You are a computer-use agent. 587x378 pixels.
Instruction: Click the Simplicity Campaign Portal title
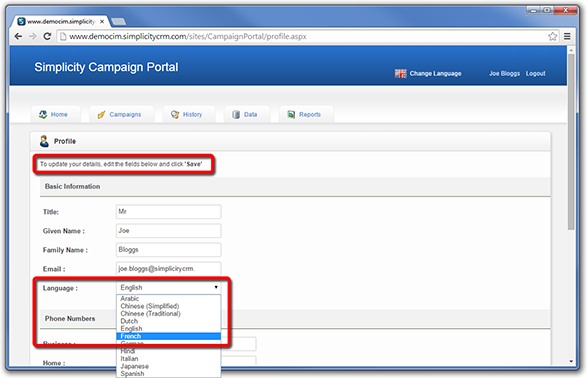tap(106, 67)
